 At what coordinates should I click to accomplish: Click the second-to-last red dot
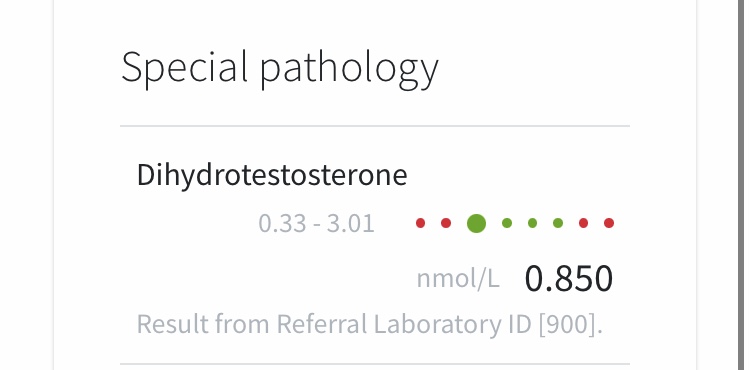tap(584, 223)
